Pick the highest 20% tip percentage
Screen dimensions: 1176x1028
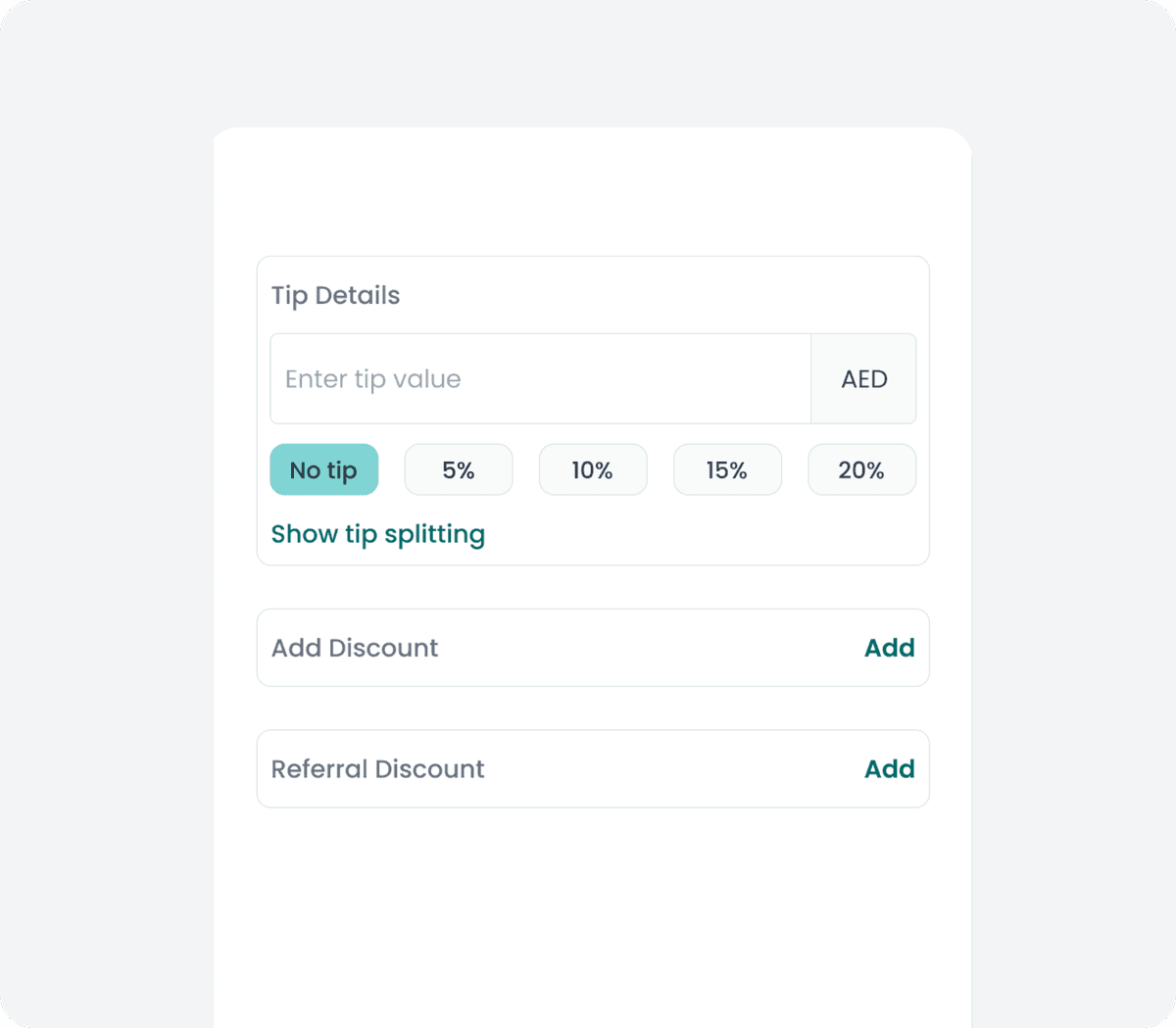pos(861,469)
